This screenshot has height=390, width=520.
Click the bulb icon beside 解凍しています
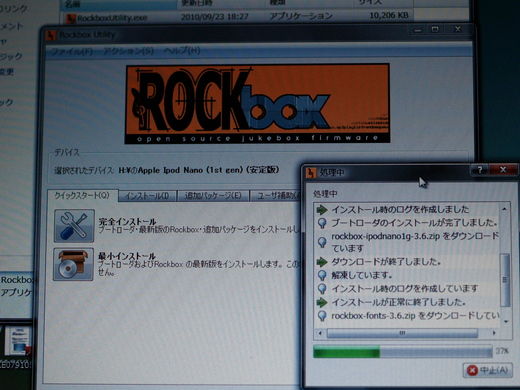[322, 275]
